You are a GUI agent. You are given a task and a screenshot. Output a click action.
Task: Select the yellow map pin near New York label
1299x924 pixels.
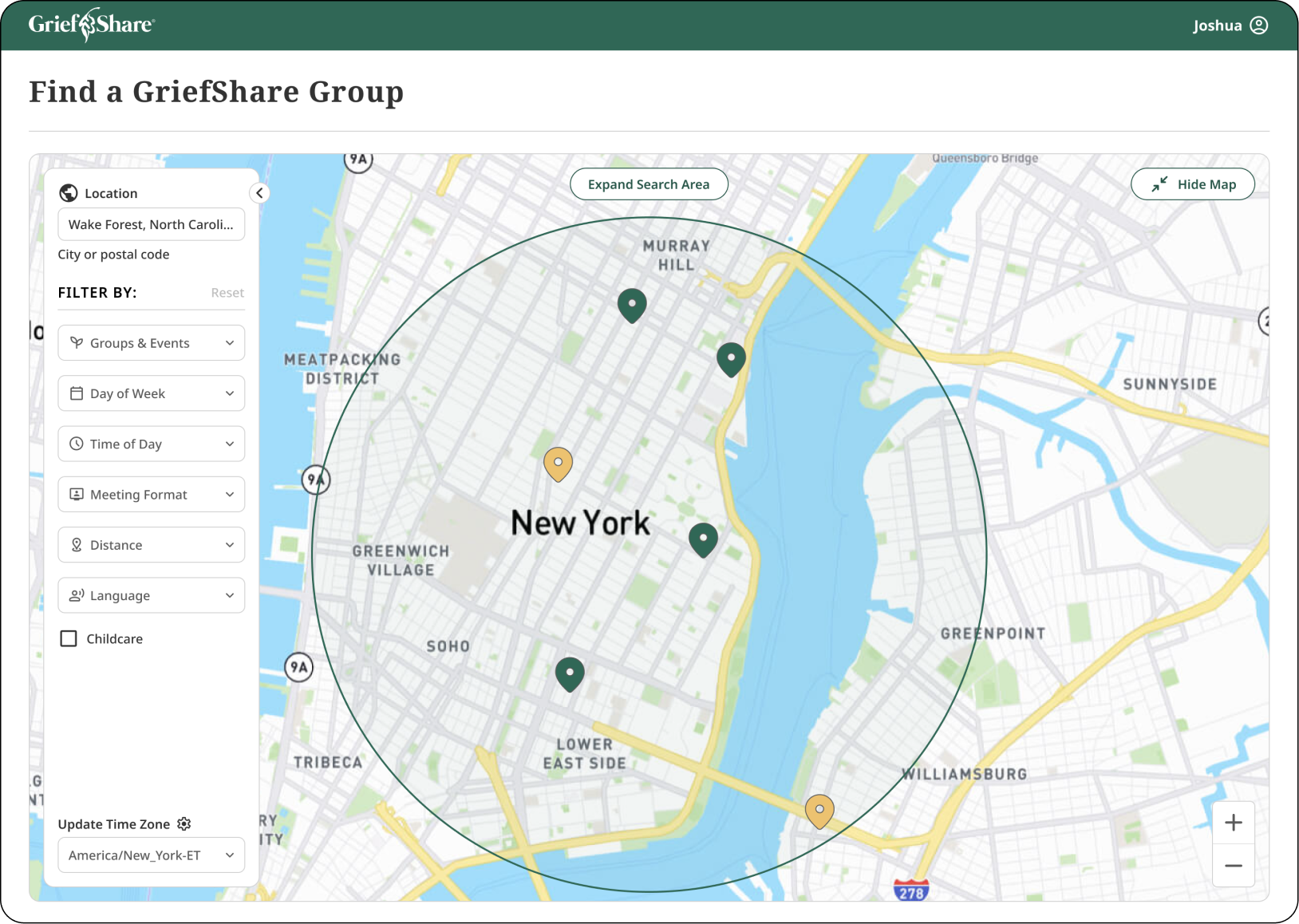click(x=557, y=463)
